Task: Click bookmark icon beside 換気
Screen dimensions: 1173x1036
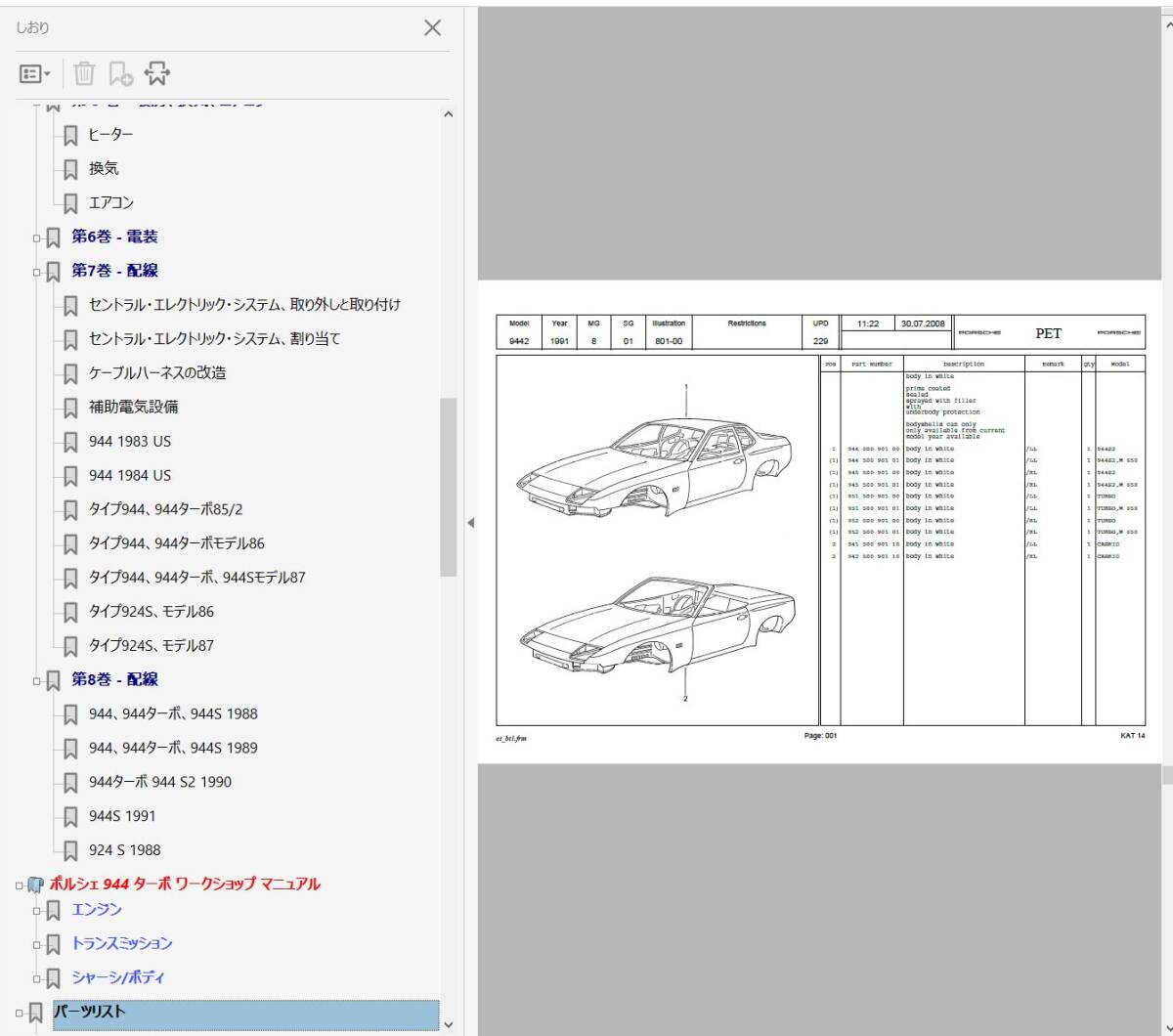Action: (70, 170)
